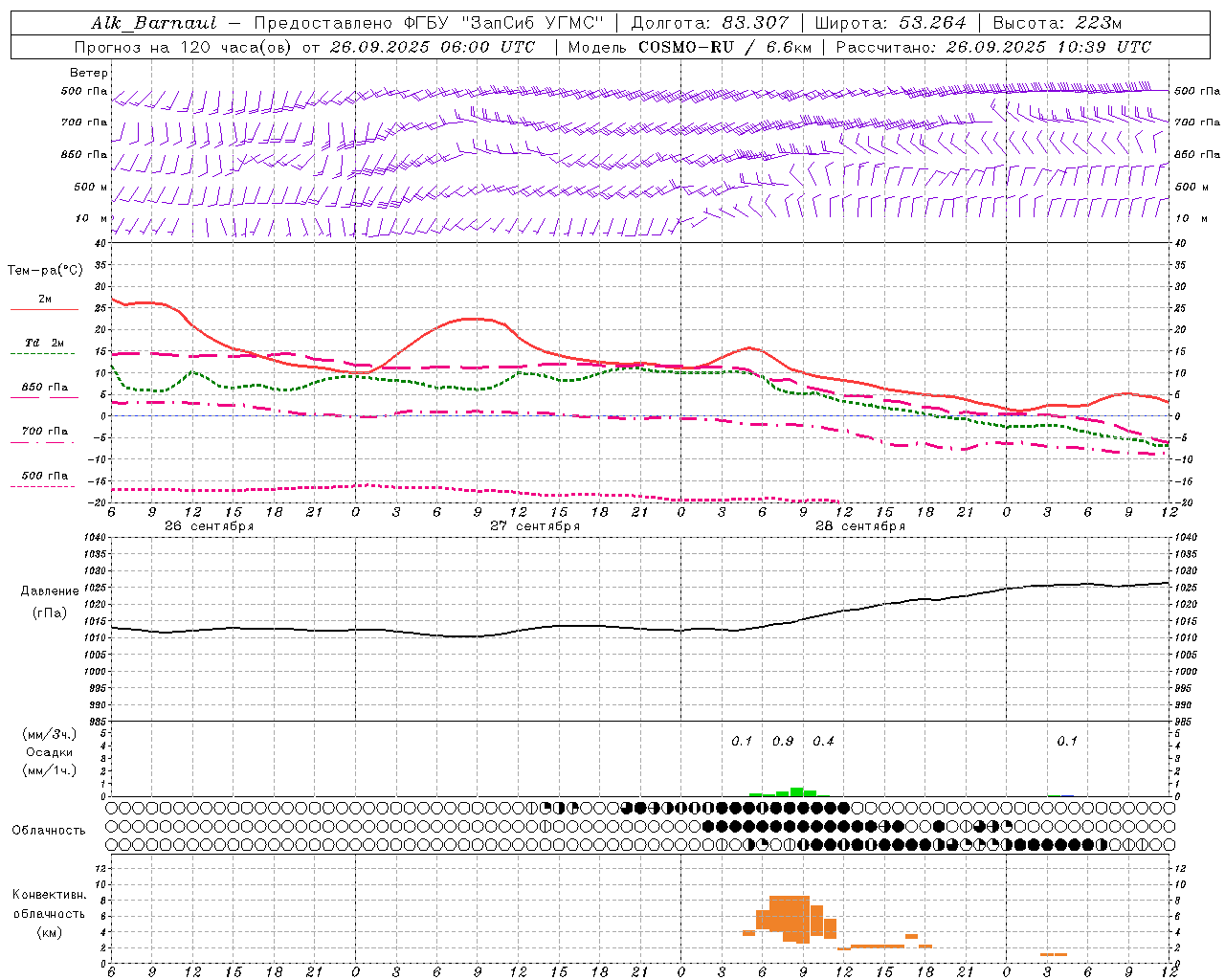This screenshot has height=980, width=1225.
Task: Click the Давление pressure panel label
Action: (50, 591)
